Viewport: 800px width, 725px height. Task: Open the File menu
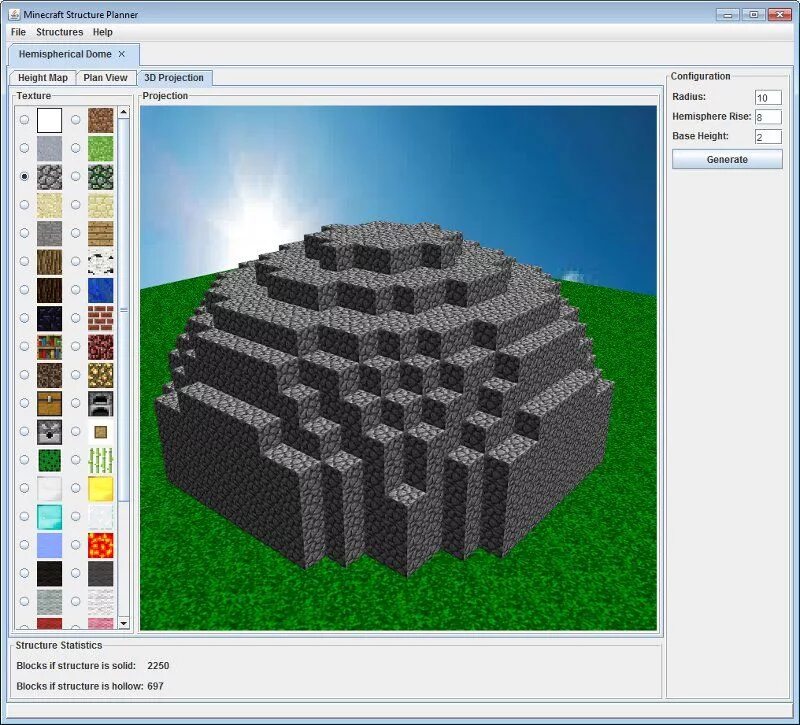tap(18, 32)
